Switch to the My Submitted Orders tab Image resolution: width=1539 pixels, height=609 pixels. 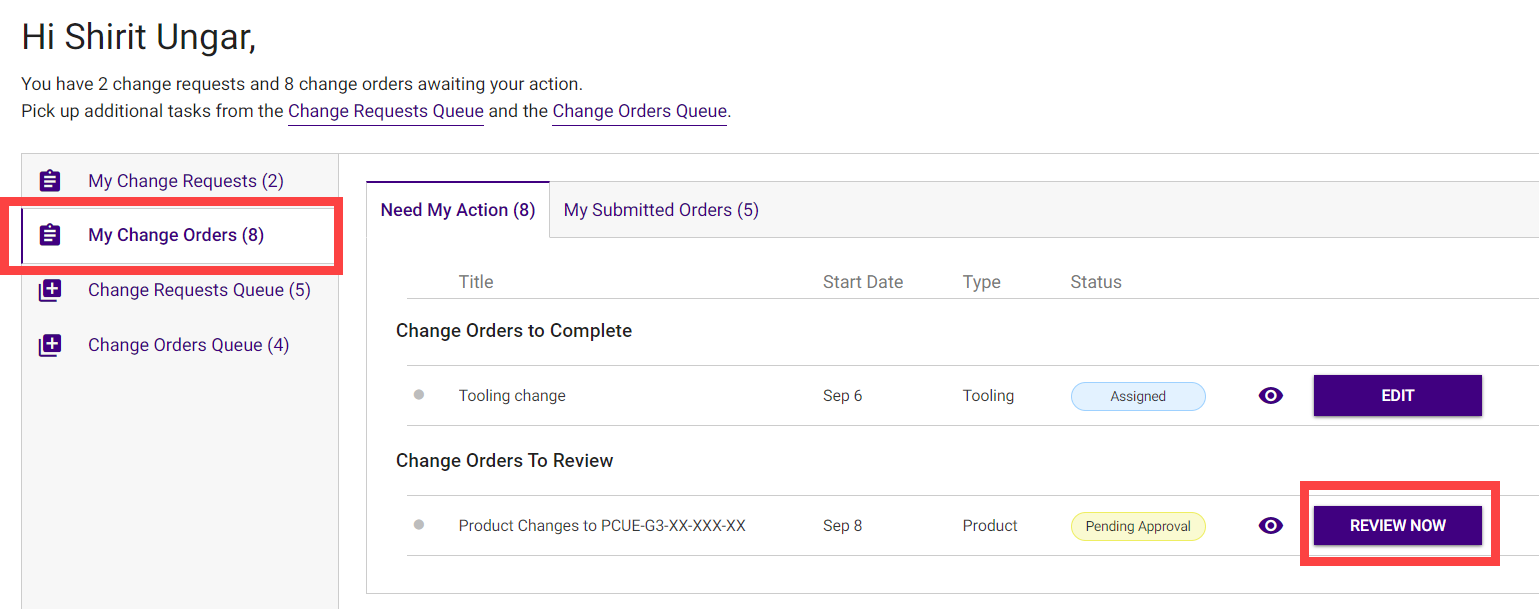(661, 210)
